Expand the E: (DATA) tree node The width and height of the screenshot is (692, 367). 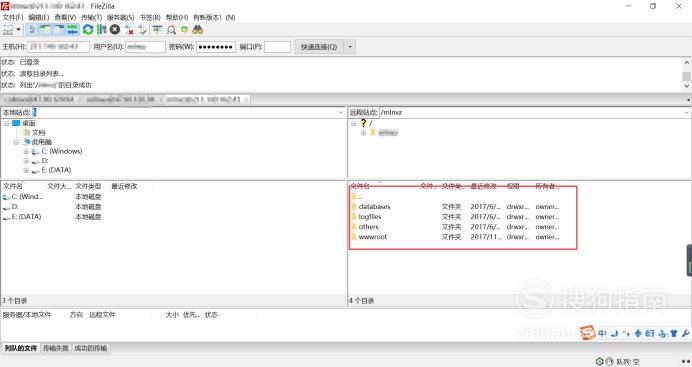coord(26,170)
